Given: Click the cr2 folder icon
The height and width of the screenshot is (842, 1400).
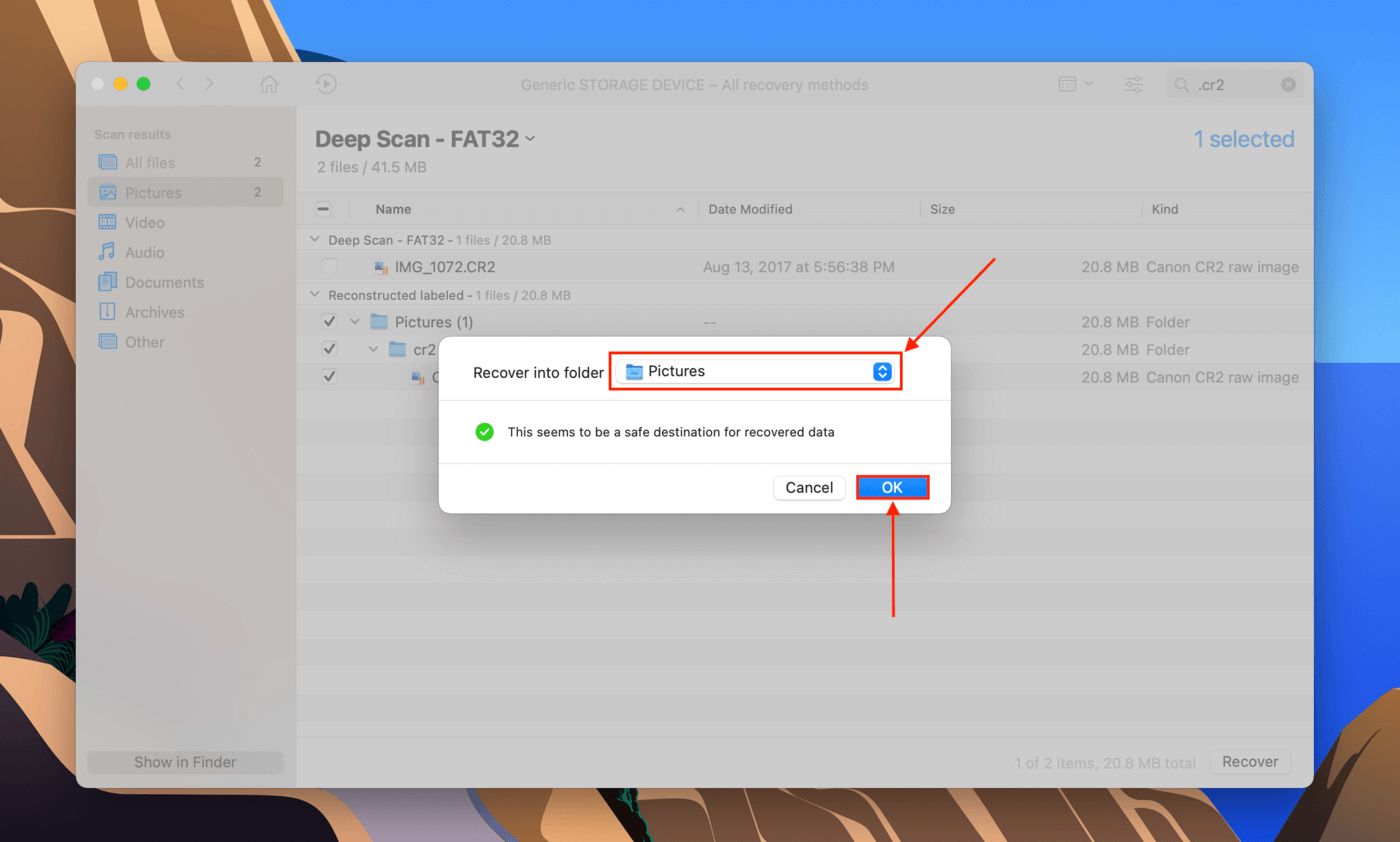Looking at the screenshot, I should click(x=397, y=349).
